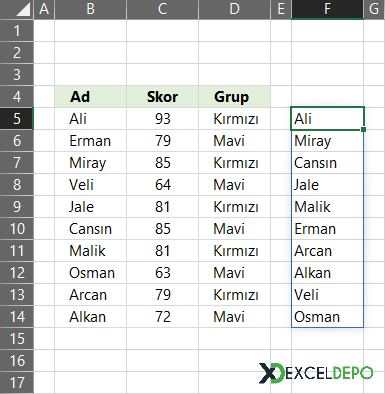
Task: Click the Grup header cell
Action: (x=234, y=97)
